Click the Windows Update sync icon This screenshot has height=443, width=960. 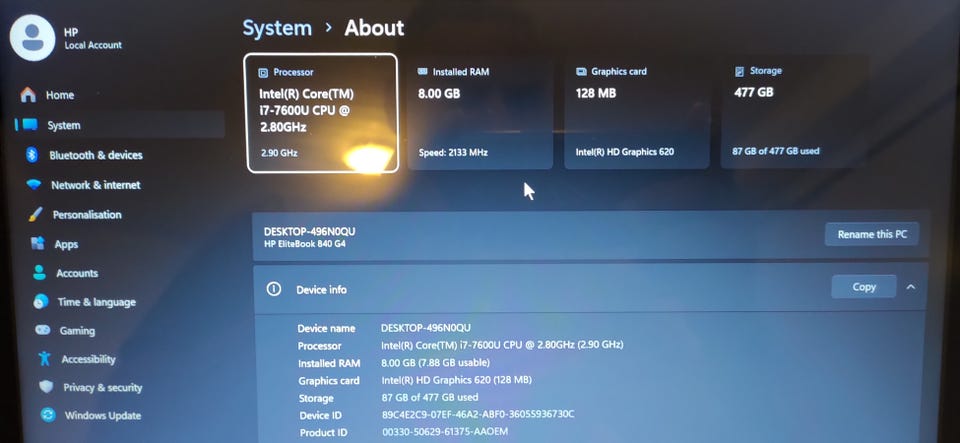[x=48, y=415]
